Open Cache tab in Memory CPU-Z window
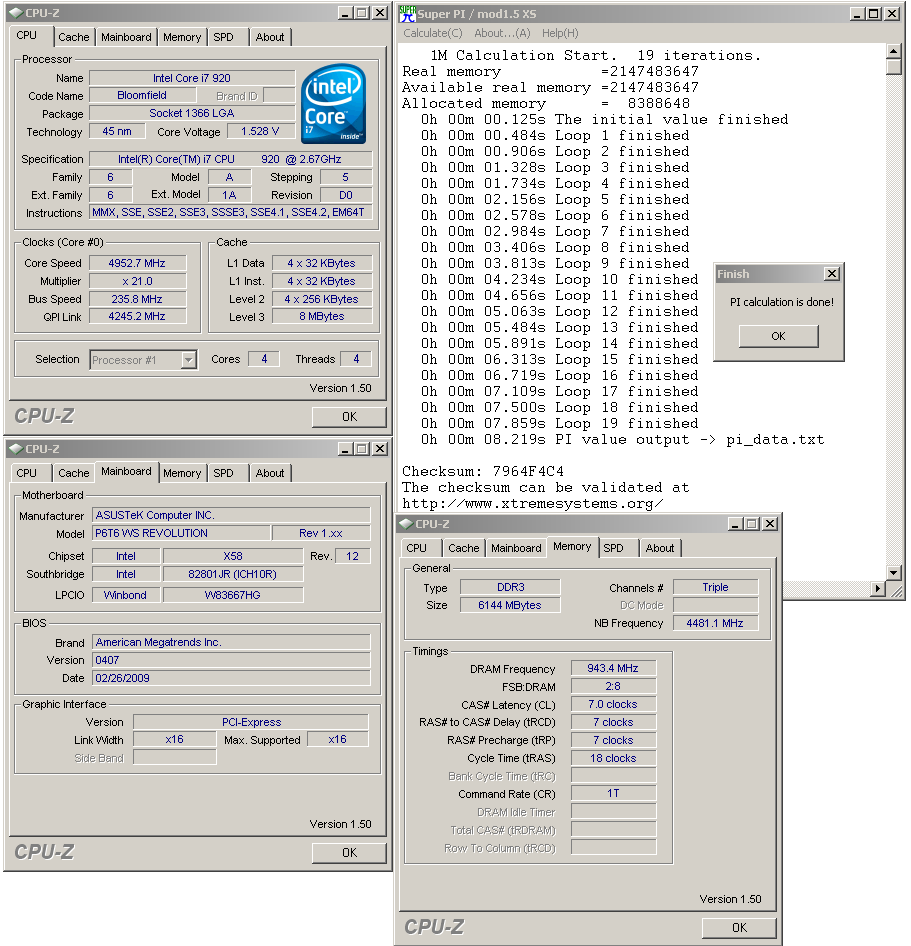The height and width of the screenshot is (946, 911). [463, 548]
